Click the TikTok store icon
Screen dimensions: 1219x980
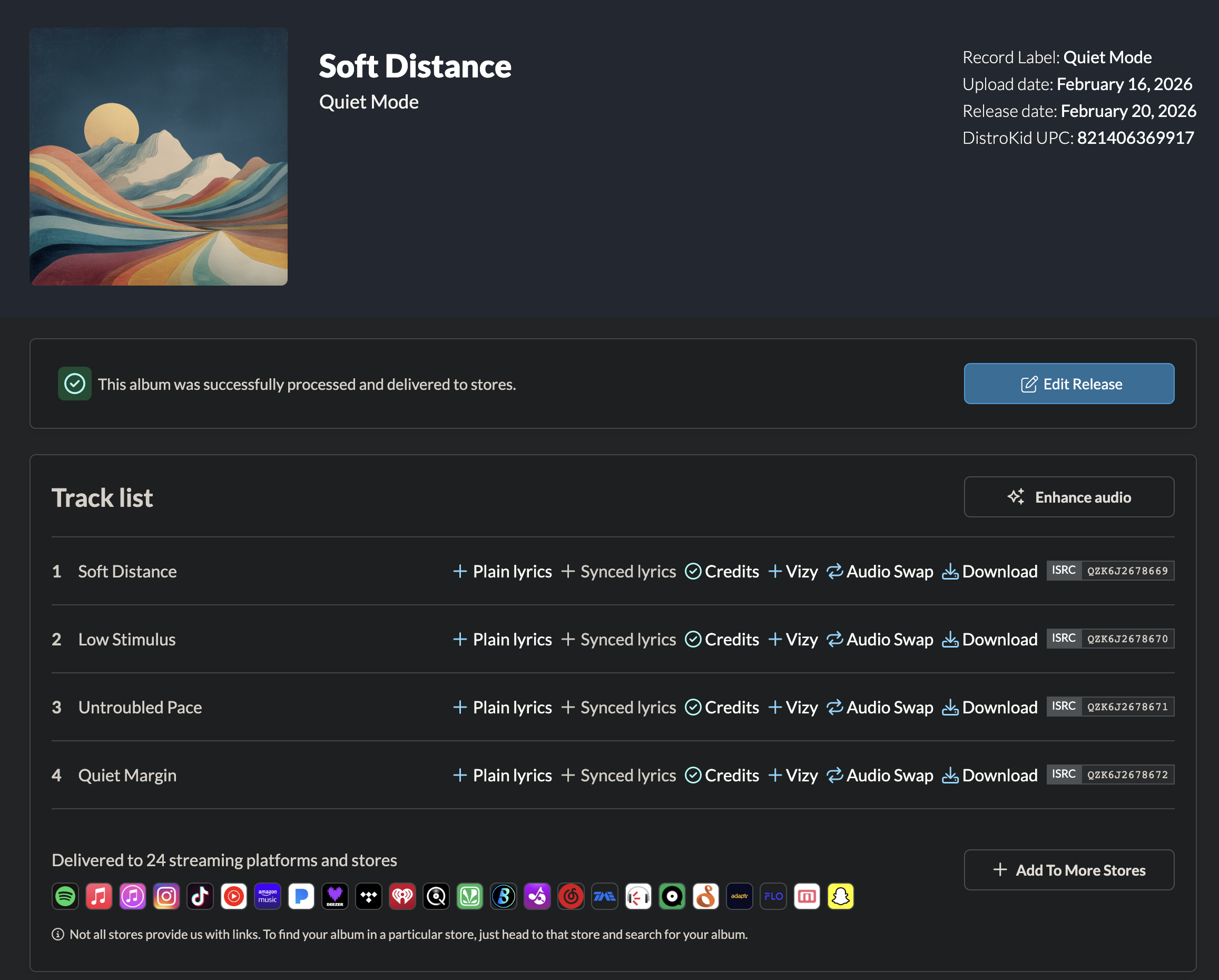(x=200, y=896)
